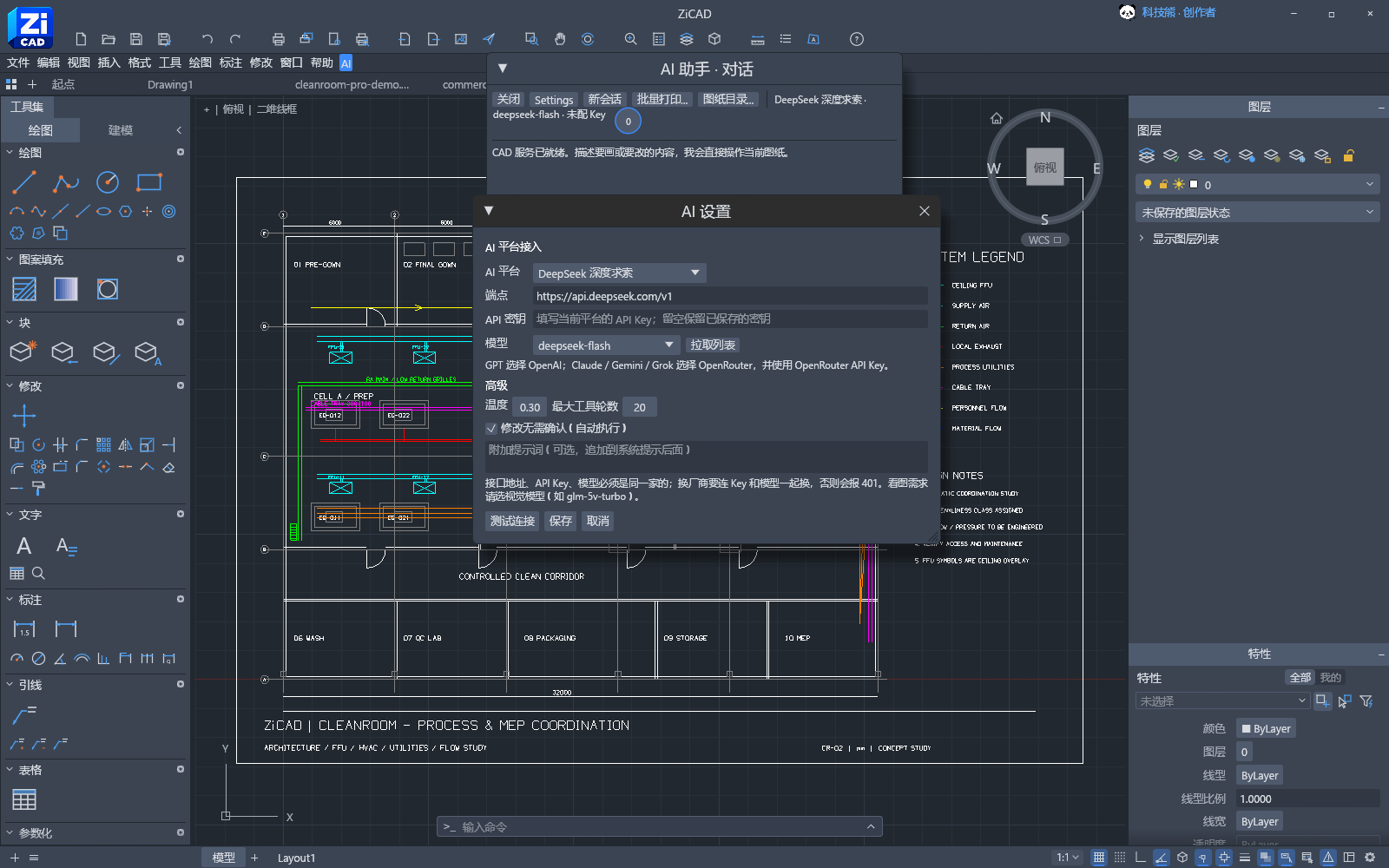The image size is (1389, 868).
Task: Click the fetch model list button
Action: click(x=713, y=345)
